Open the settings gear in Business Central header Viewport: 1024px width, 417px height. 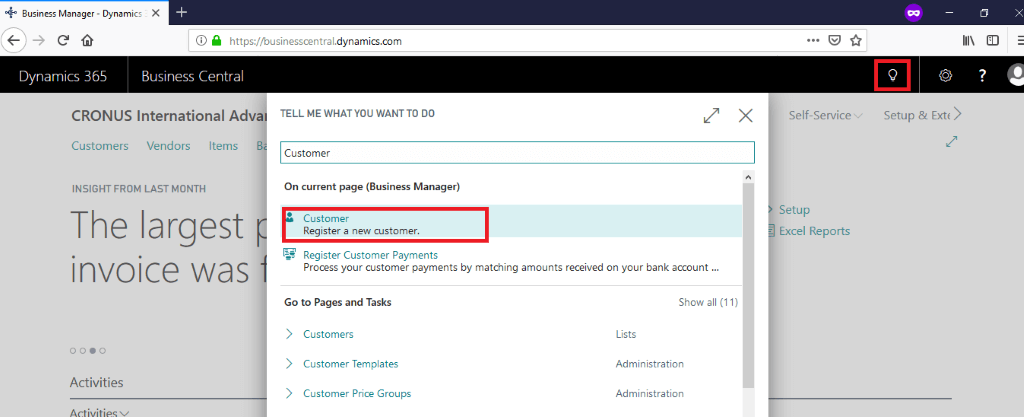pyautogui.click(x=945, y=76)
